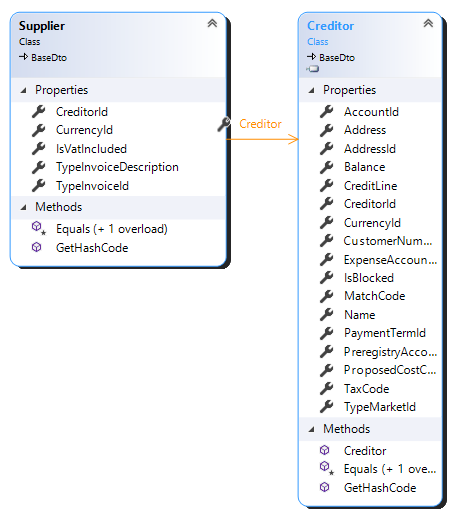Viewport: 454px width, 515px height.
Task: Collapse the Creditor Methods section
Action: tap(311, 429)
